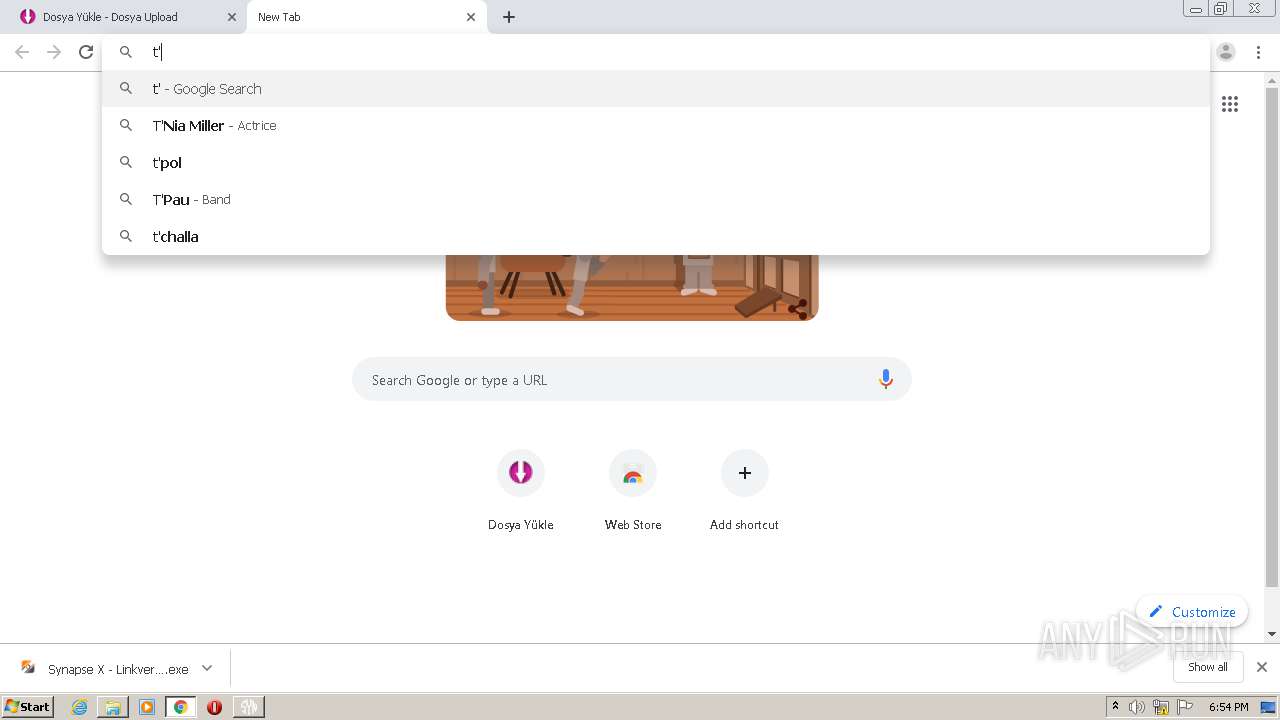The image size is (1280, 720).
Task: Open the Customize page button
Action: tap(1192, 612)
